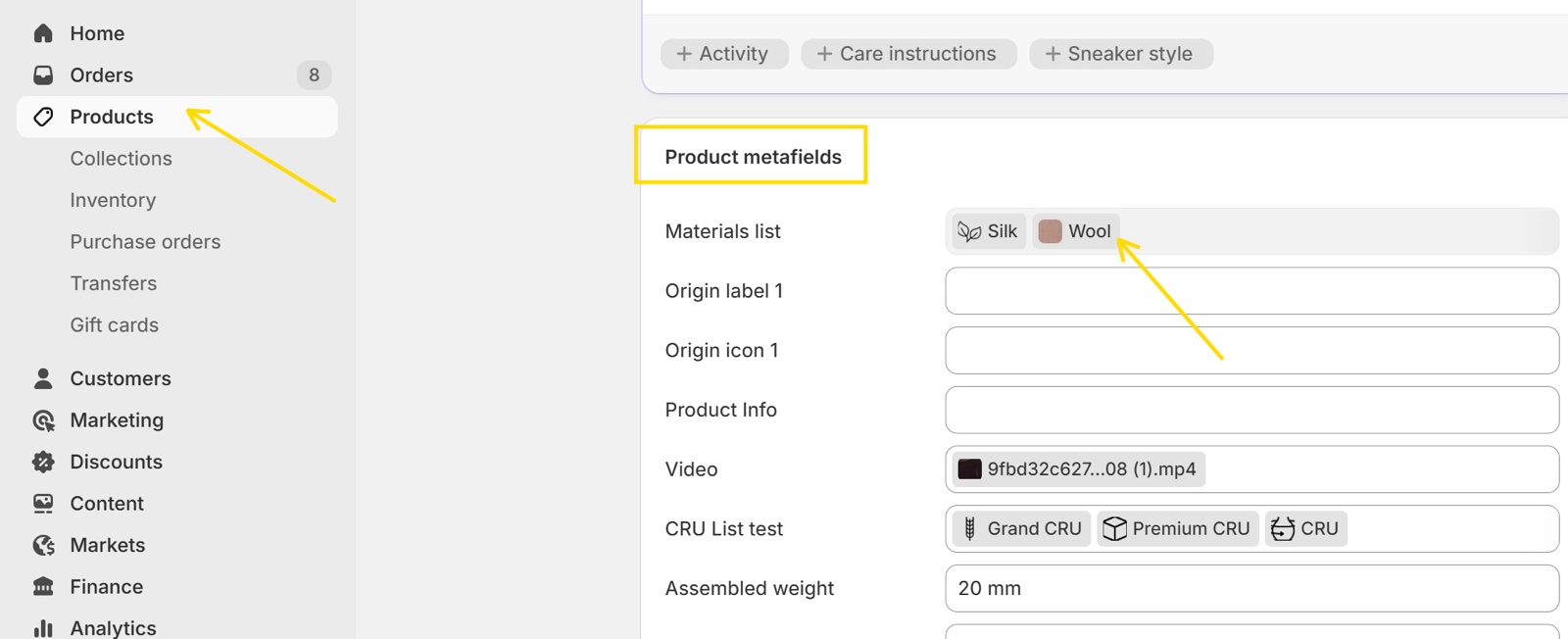Click the Products tag icon

pos(43,117)
